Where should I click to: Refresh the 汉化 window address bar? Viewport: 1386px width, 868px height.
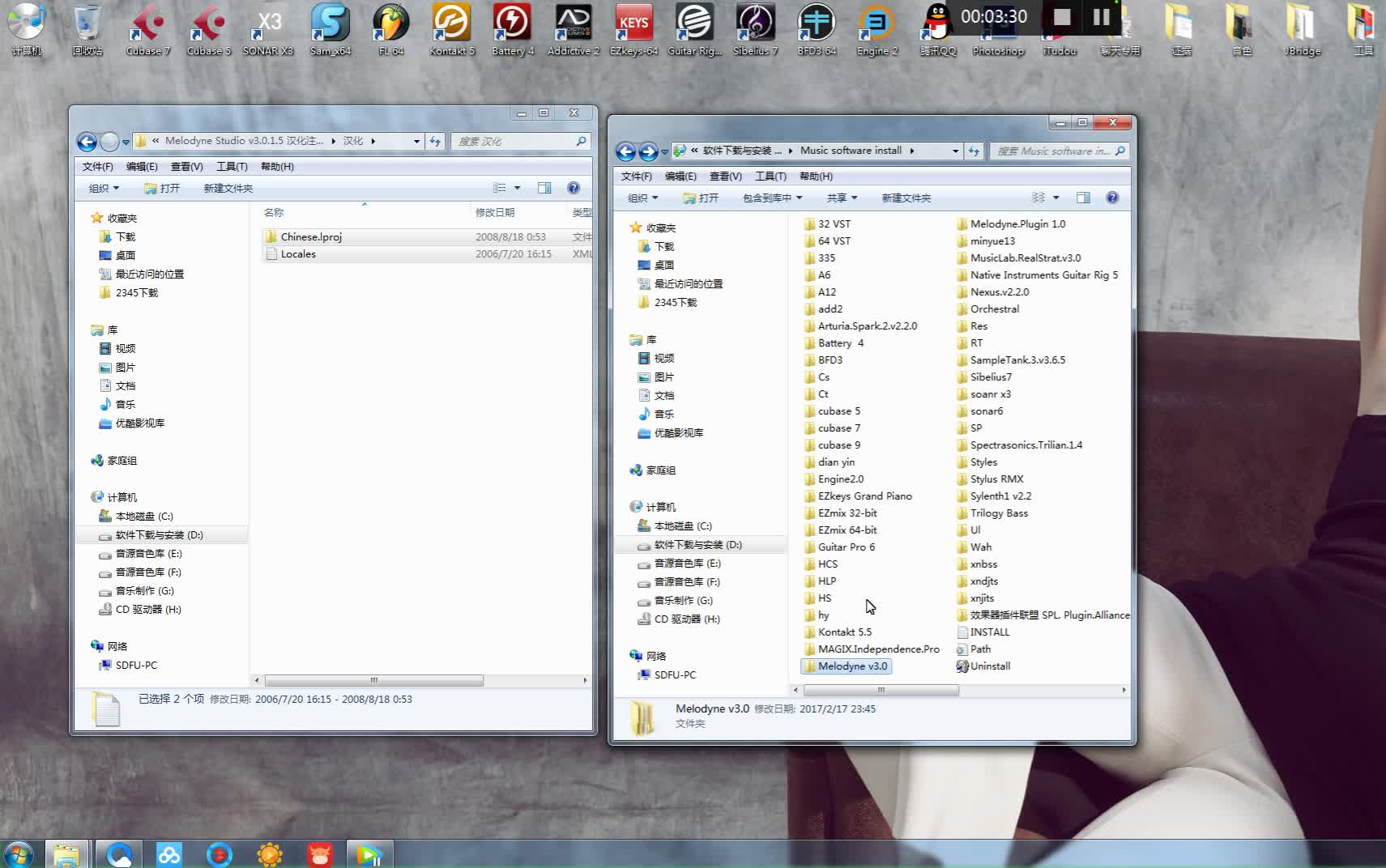tap(435, 141)
